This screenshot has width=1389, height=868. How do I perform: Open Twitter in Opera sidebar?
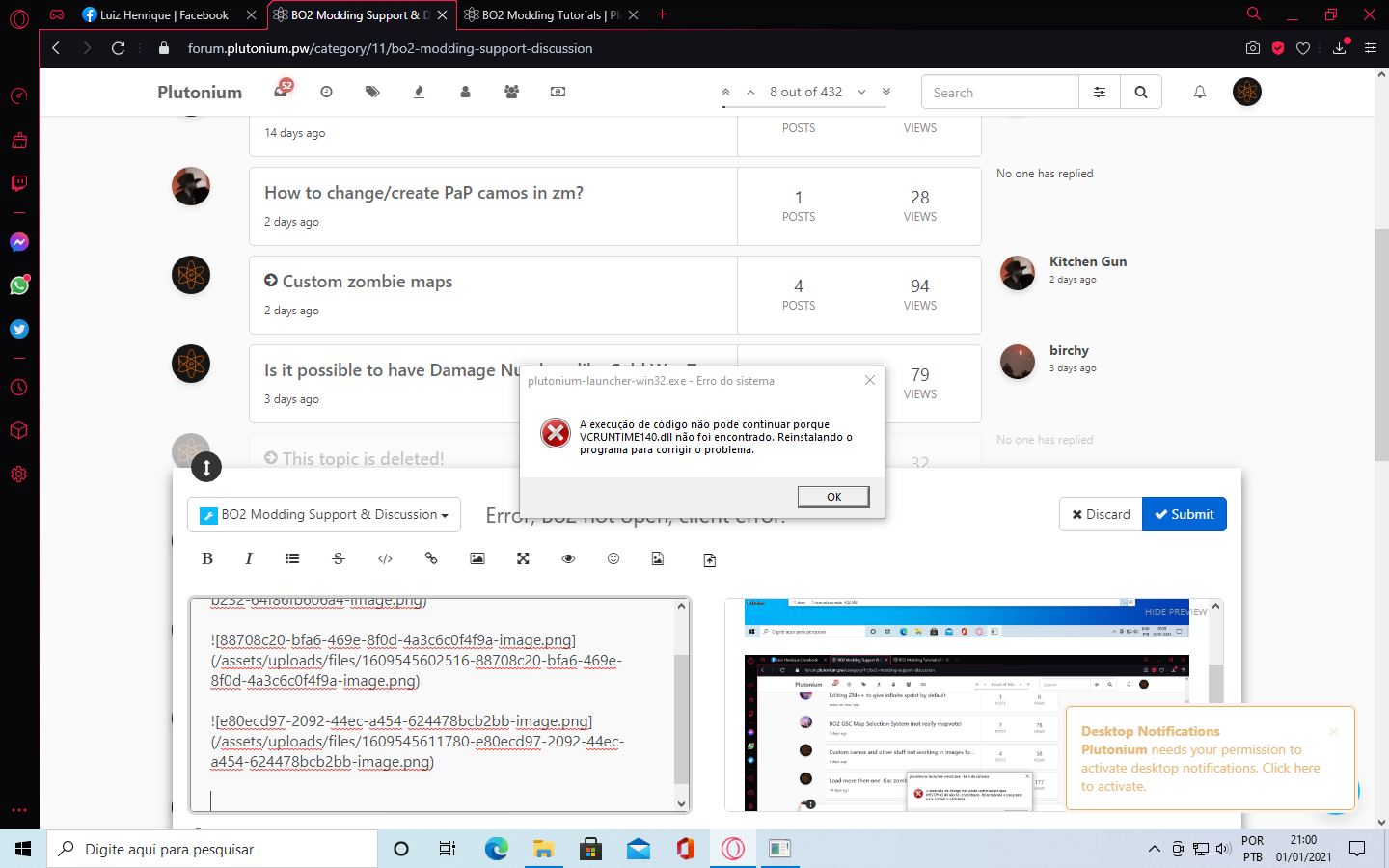click(19, 329)
